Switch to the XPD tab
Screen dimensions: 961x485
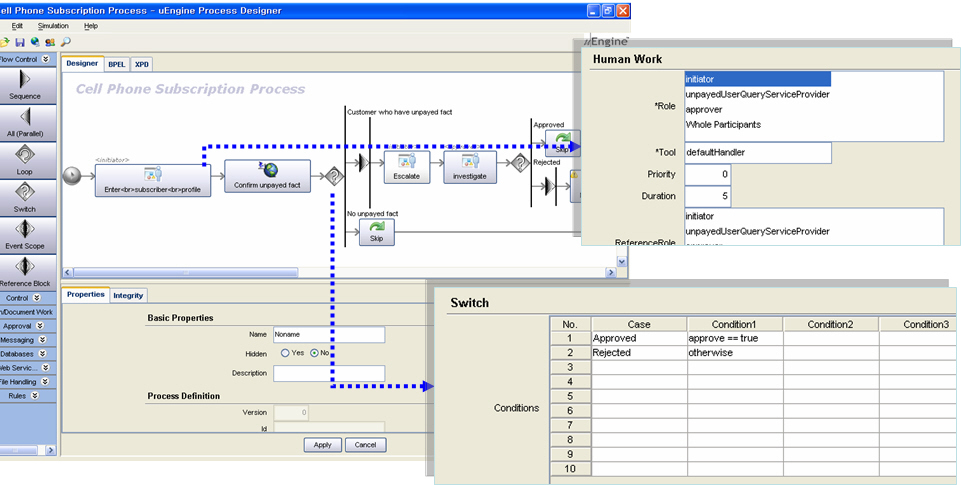click(142, 64)
